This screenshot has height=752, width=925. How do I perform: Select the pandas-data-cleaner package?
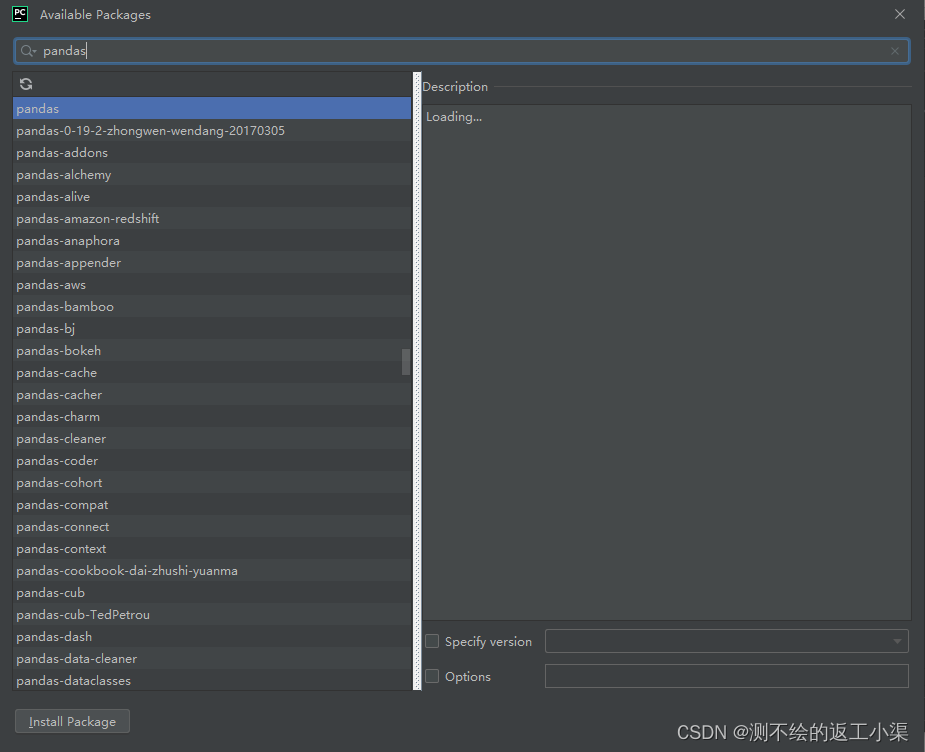[x=212, y=659]
